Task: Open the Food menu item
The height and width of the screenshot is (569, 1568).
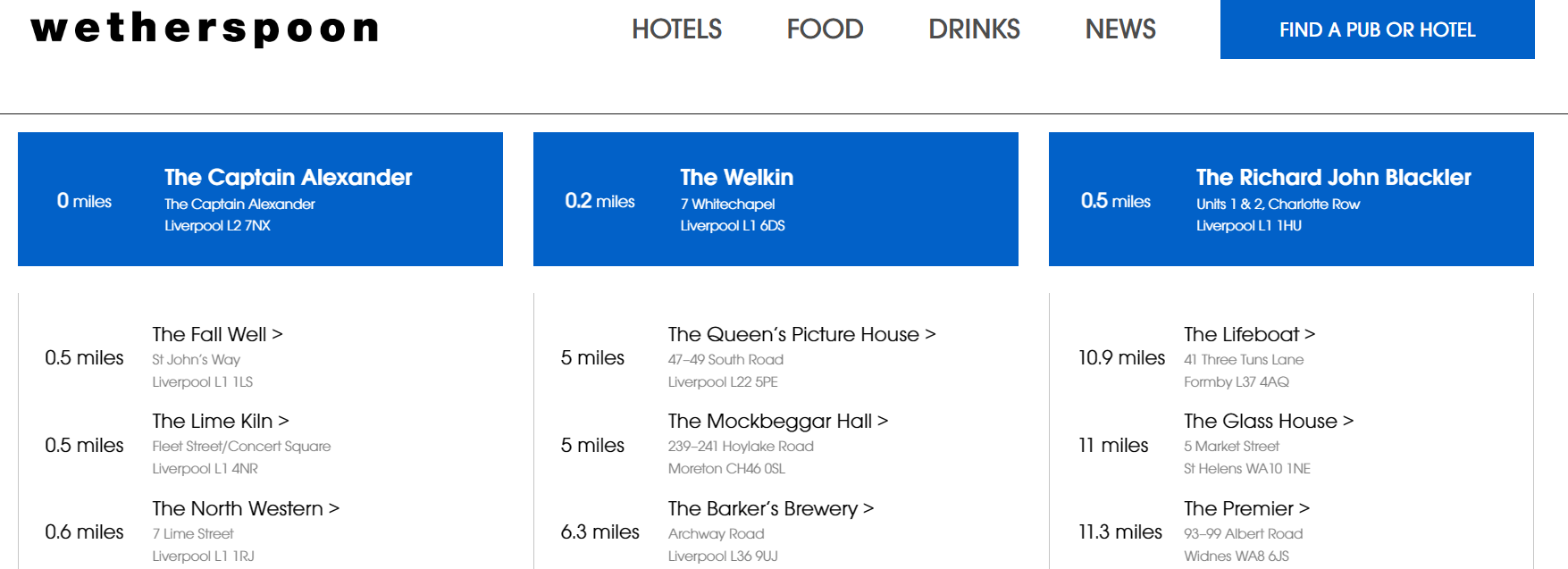Action: (825, 29)
